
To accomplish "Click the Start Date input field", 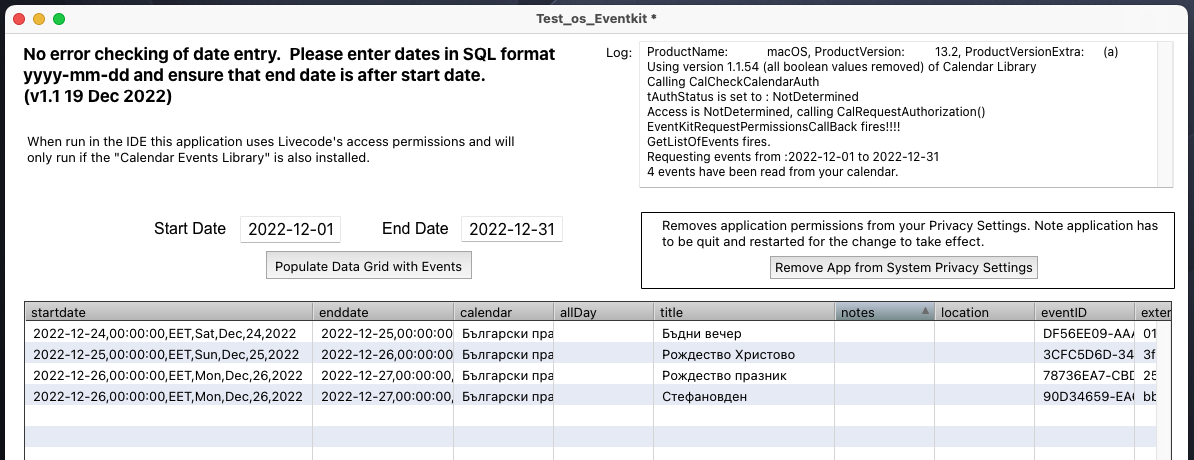I will [290, 229].
